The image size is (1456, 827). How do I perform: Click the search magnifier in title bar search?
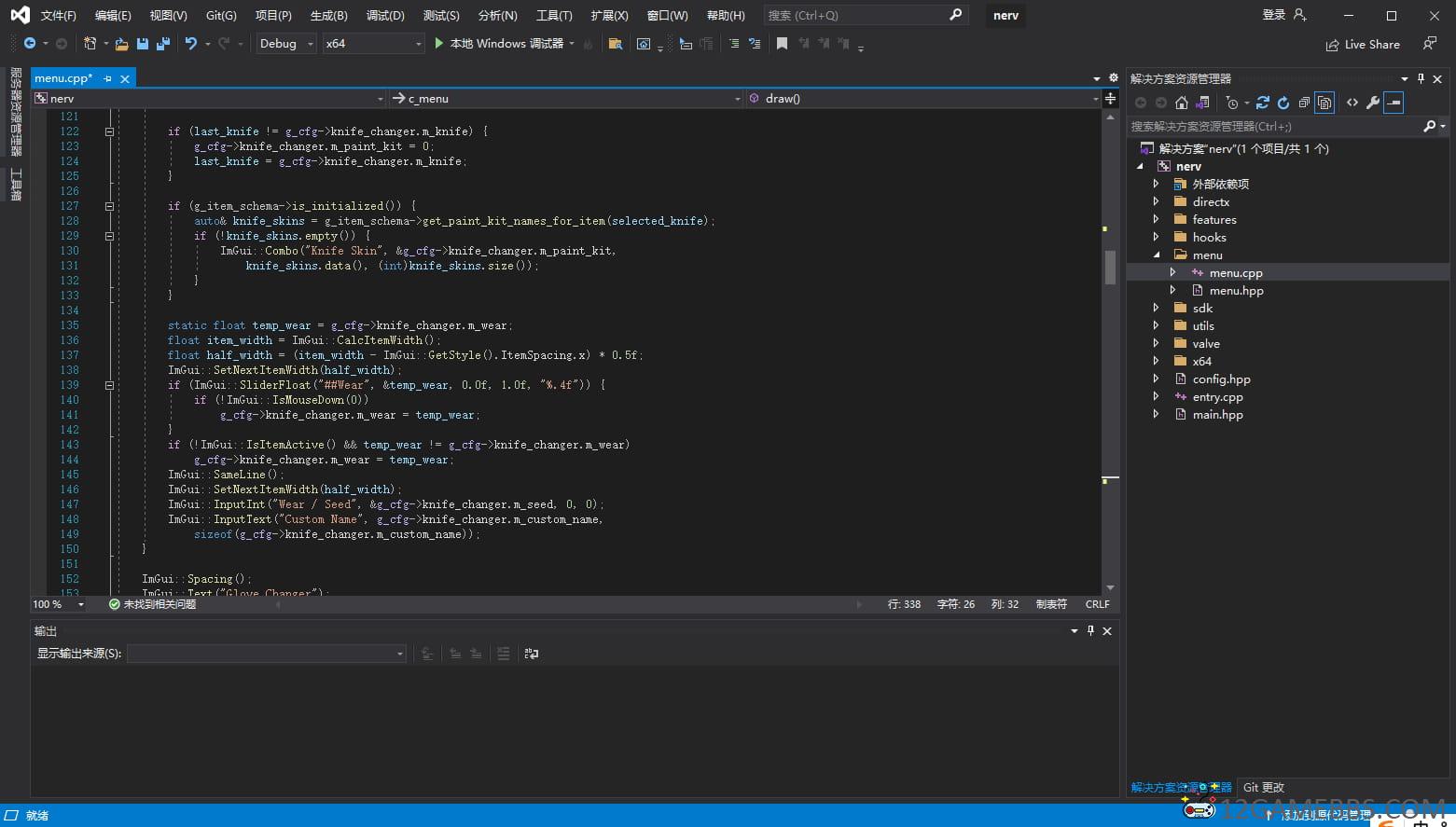pos(955,15)
